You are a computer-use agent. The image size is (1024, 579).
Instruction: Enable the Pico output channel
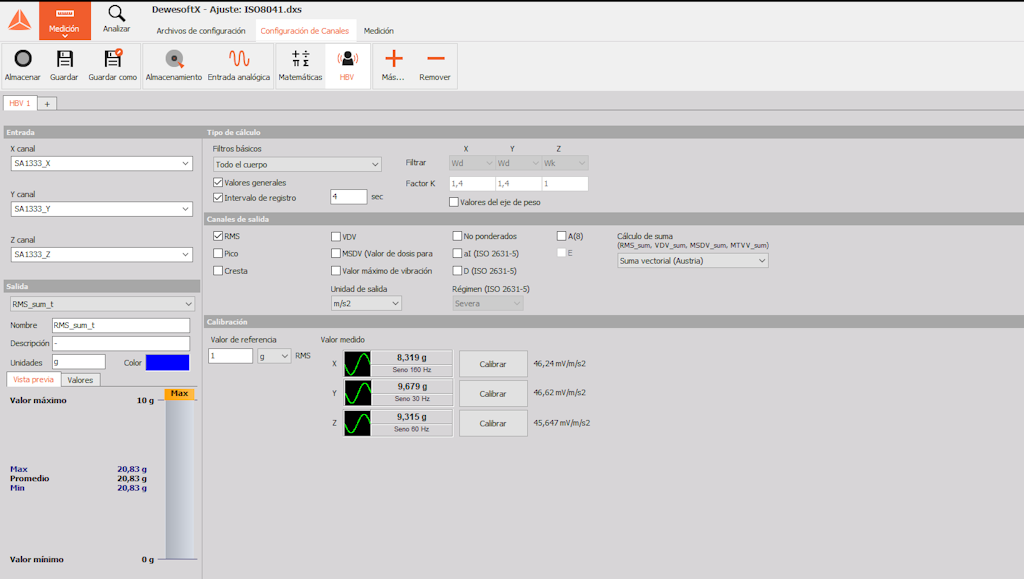click(x=218, y=253)
